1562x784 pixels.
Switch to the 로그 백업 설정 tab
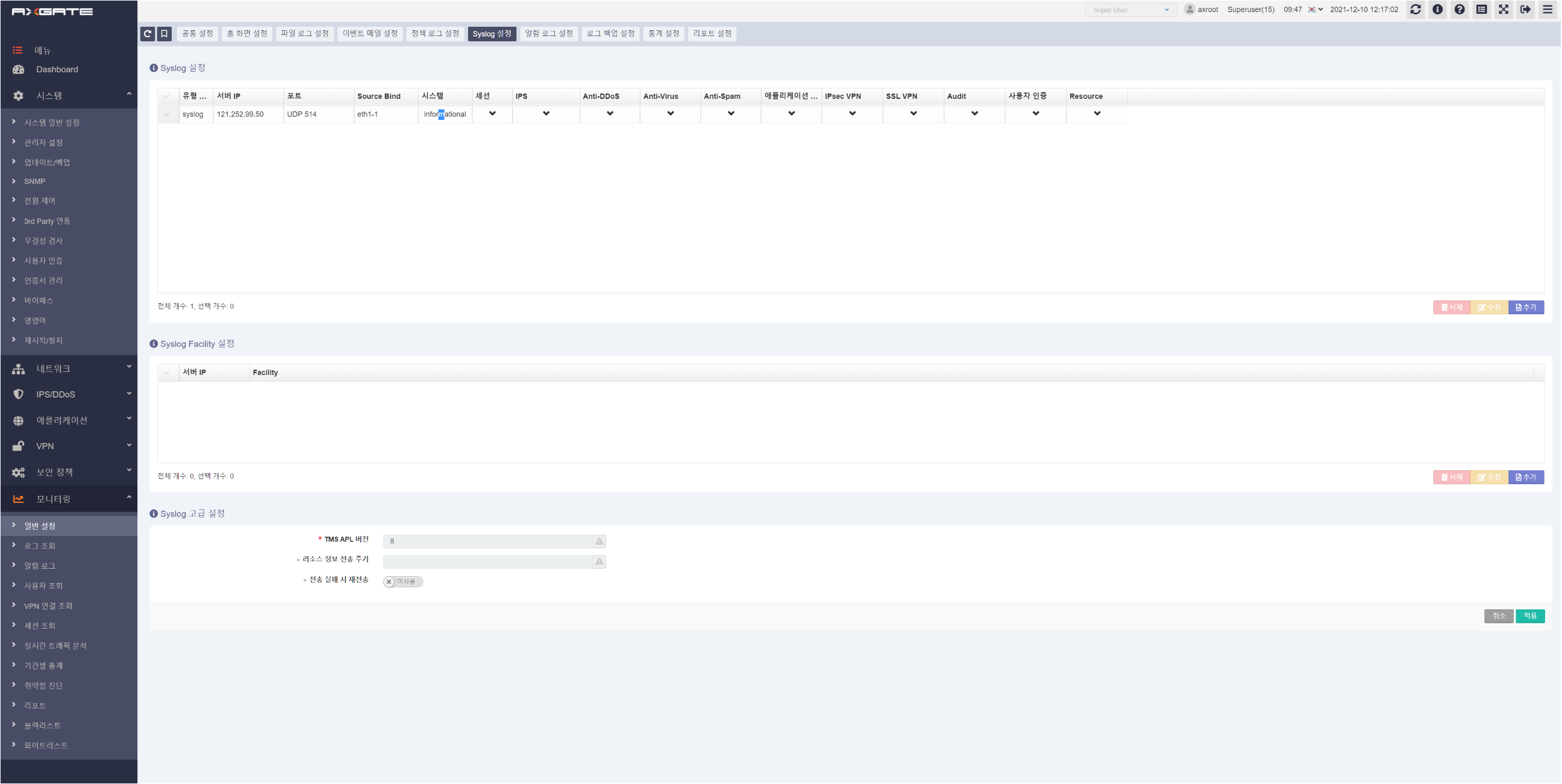click(x=610, y=34)
